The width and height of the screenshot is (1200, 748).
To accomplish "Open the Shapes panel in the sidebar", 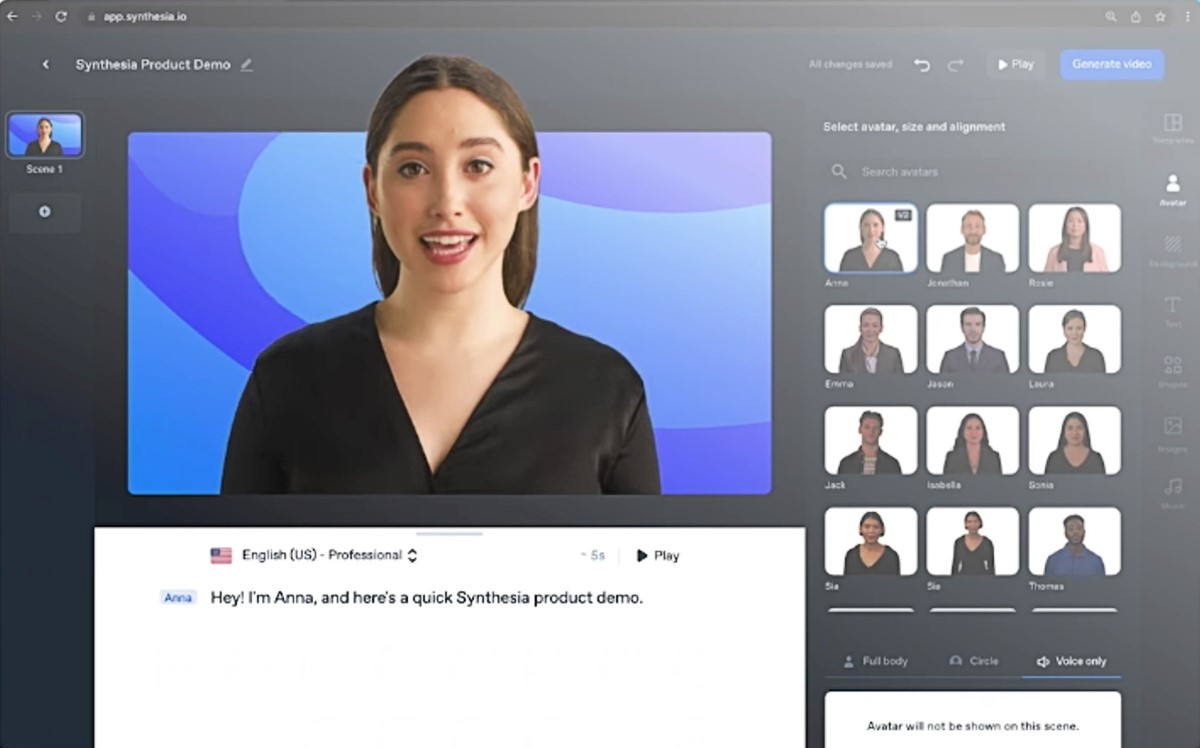I will pos(1172,371).
